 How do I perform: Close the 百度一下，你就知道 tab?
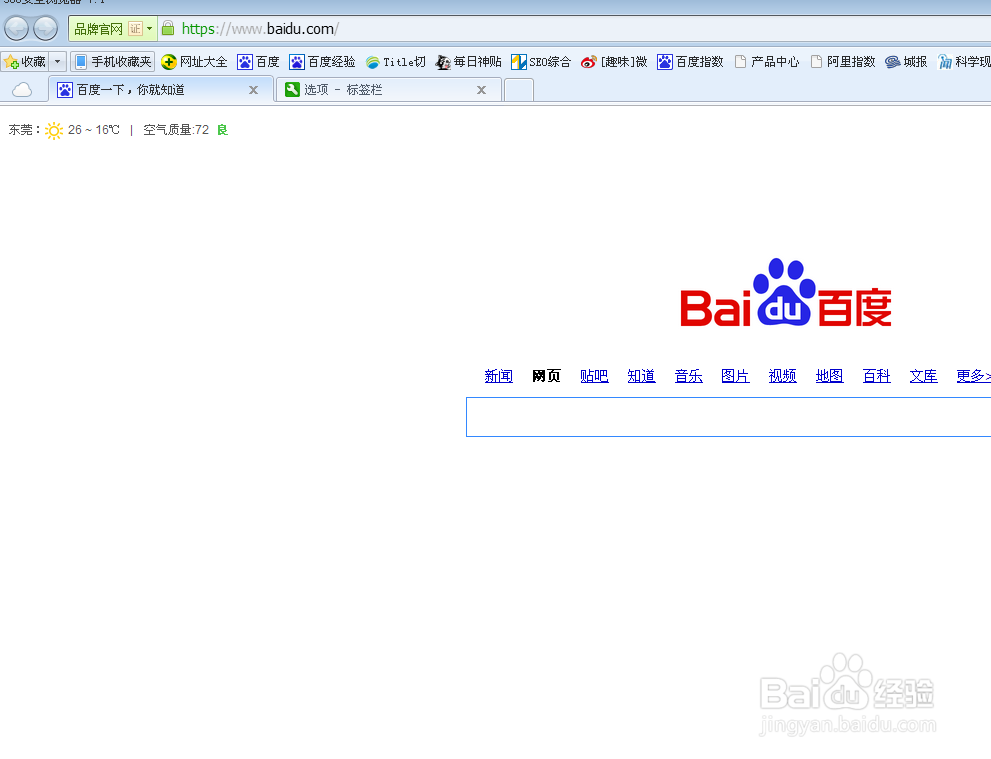pos(253,90)
